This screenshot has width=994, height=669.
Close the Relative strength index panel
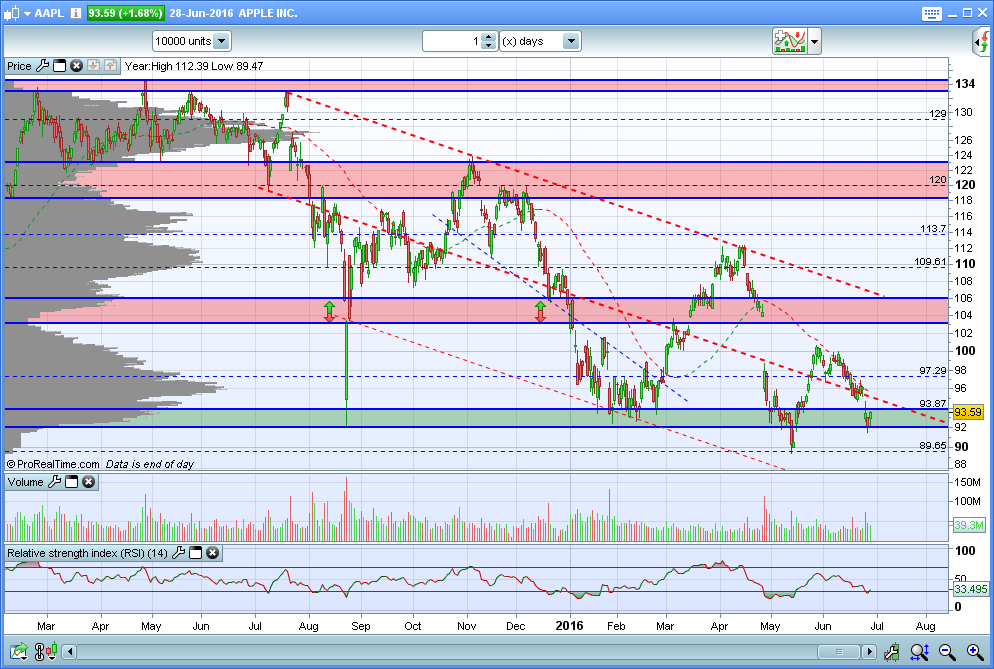point(212,553)
